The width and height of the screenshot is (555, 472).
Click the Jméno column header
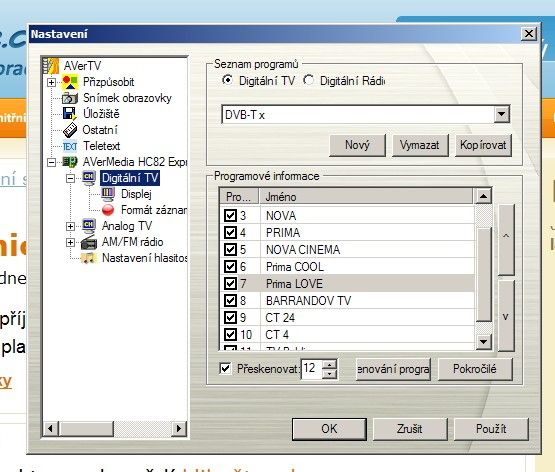(366, 196)
